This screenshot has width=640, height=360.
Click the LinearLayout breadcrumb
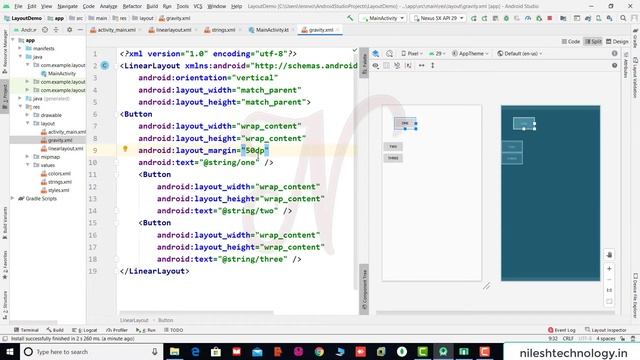tap(134, 320)
